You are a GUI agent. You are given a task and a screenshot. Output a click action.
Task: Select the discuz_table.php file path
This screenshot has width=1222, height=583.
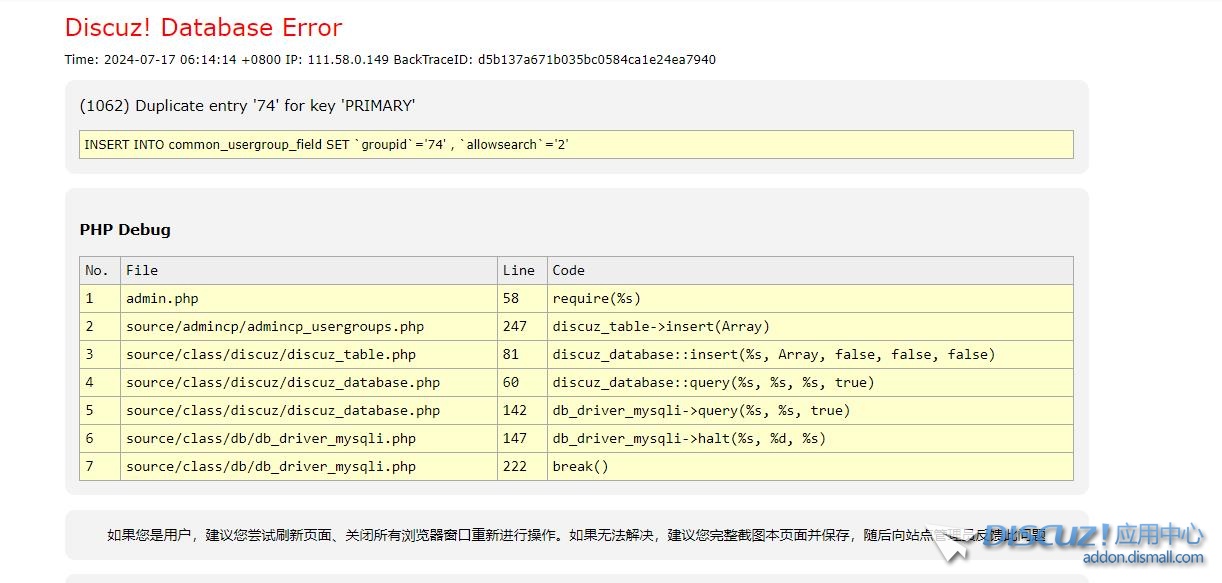(x=271, y=354)
